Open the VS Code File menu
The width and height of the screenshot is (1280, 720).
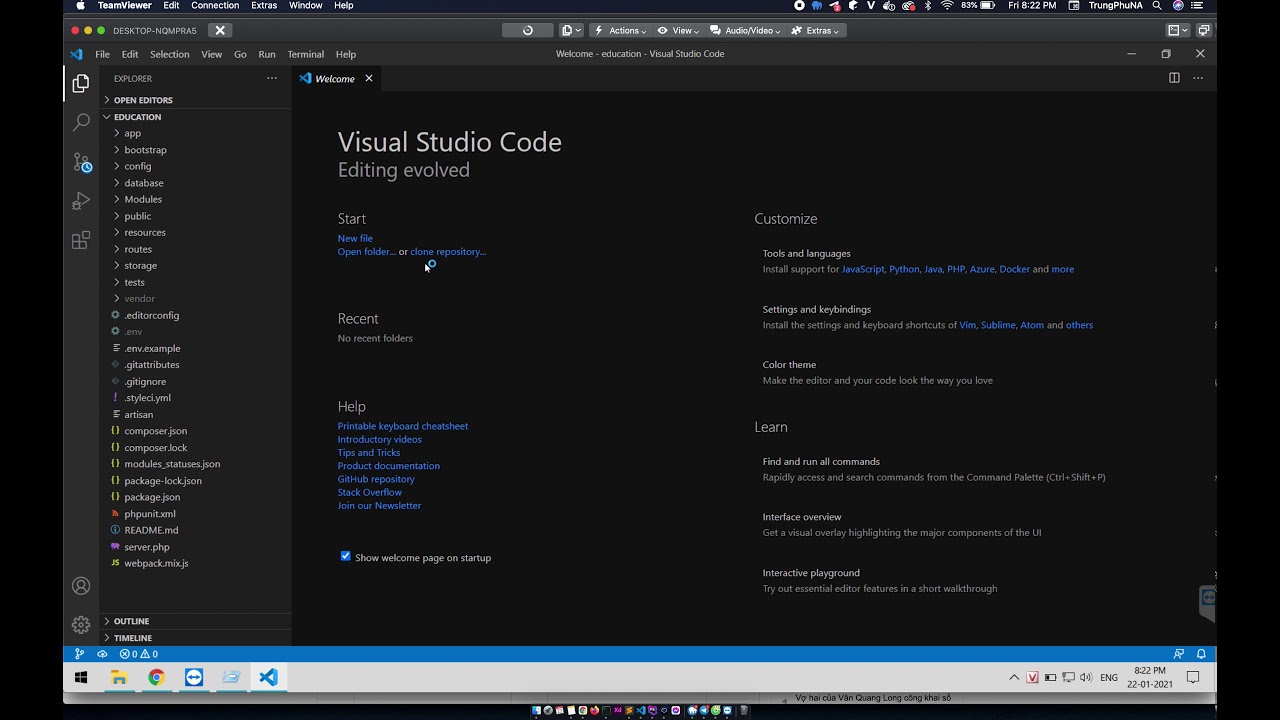[102, 54]
